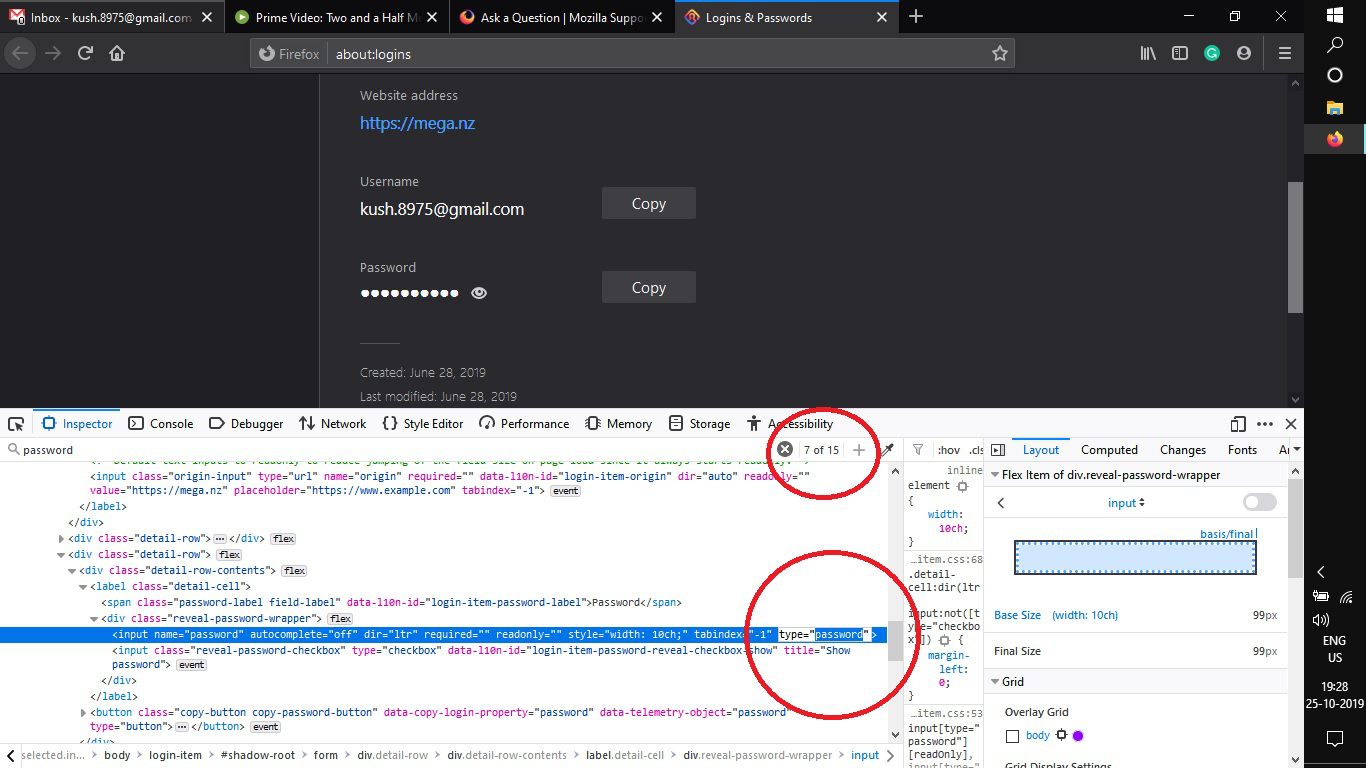Click the purple grid color swatch
The width and height of the screenshot is (1366, 768).
click(x=1078, y=736)
